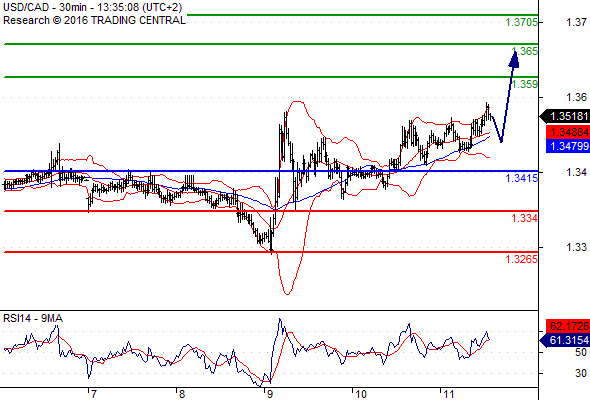Image resolution: width=590 pixels, height=400 pixels.
Task: Select date marker 8 on the time axis
Action: 182,394
